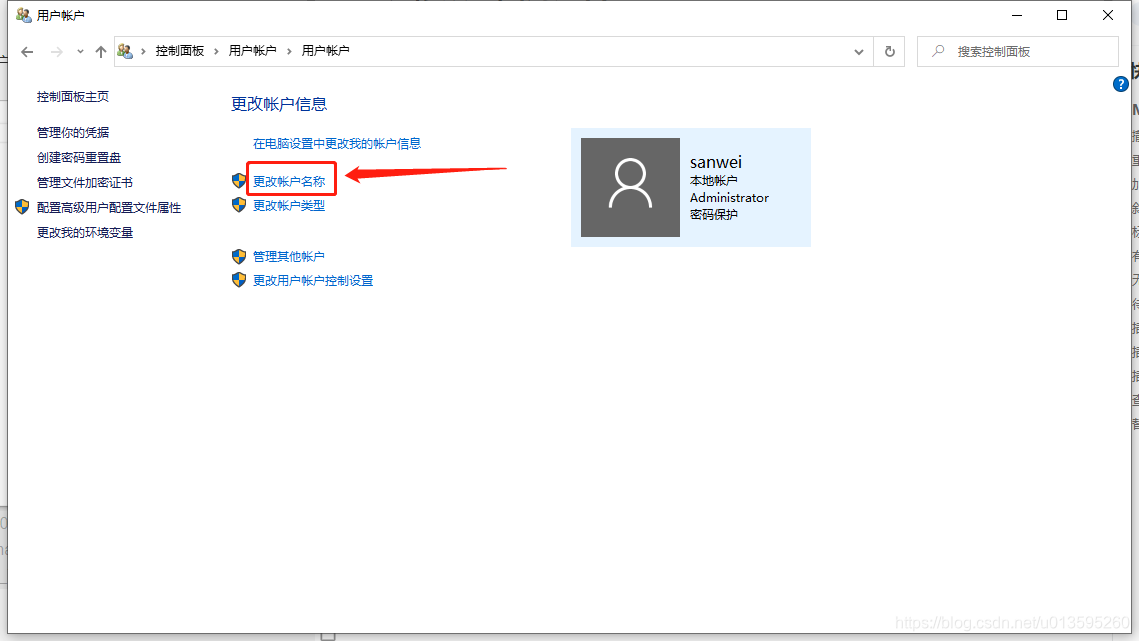The height and width of the screenshot is (641, 1139).
Task: Click the 本地帐户 label
Action: 713,181
